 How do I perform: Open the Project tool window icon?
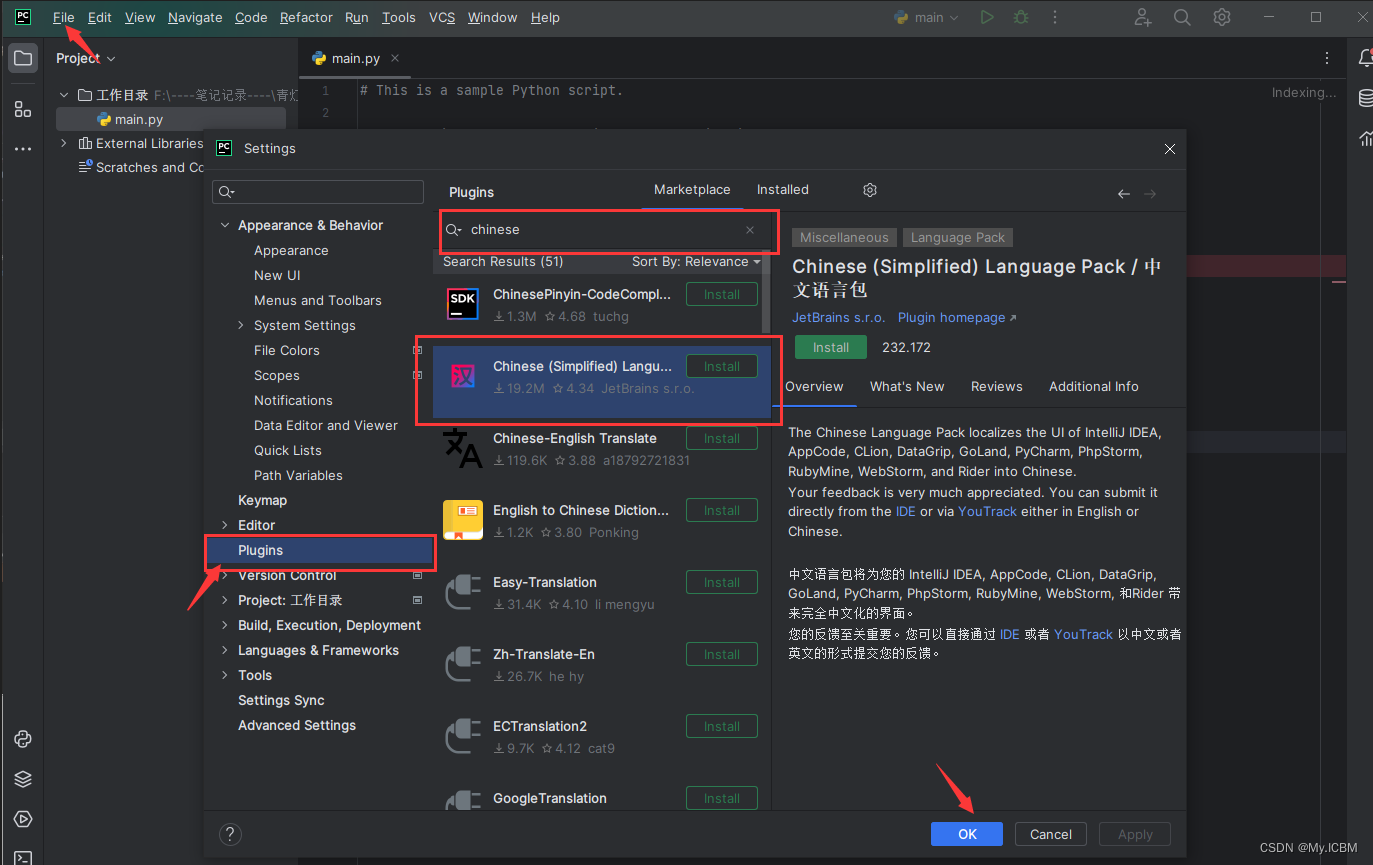pyautogui.click(x=23, y=58)
